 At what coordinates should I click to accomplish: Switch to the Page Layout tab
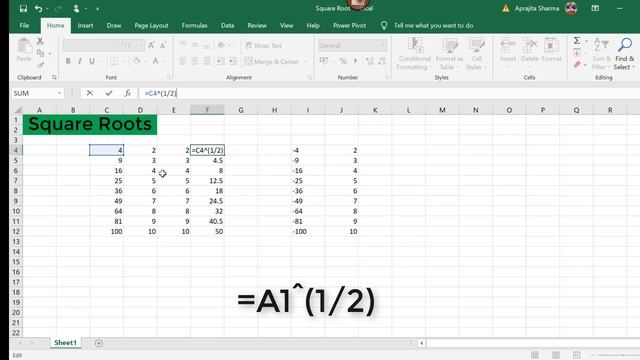[x=151, y=25]
